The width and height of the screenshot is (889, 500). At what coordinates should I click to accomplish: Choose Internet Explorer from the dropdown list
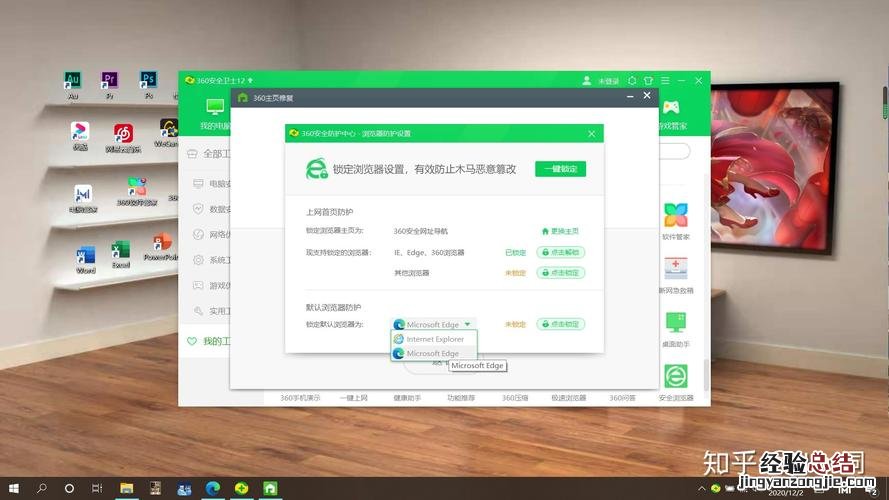434,339
